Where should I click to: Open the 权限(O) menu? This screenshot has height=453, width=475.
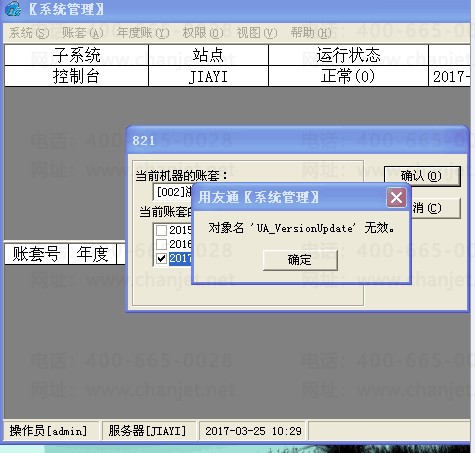point(203,33)
